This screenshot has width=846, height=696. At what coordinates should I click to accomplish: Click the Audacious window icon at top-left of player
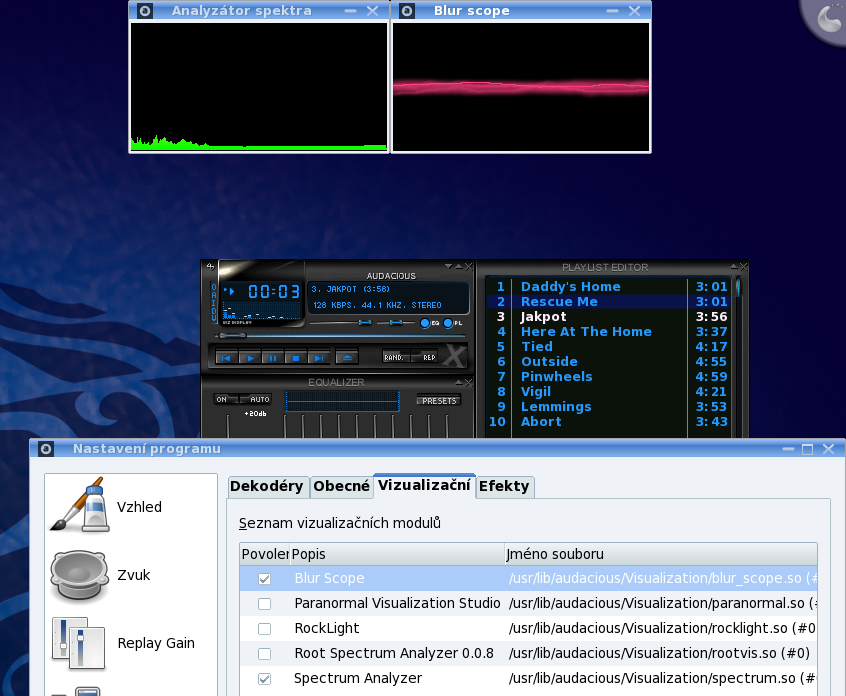210,267
